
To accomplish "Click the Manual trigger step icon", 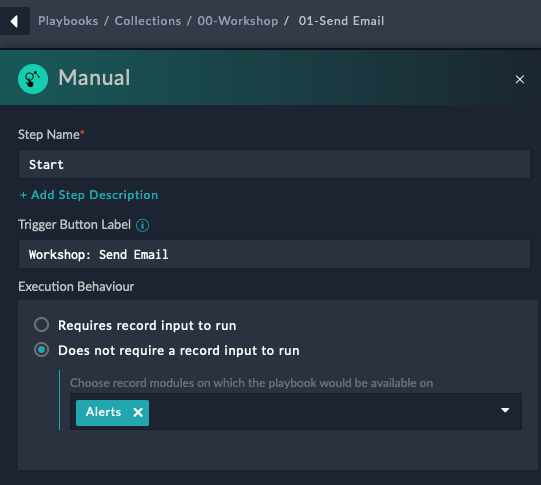I will 33,79.
